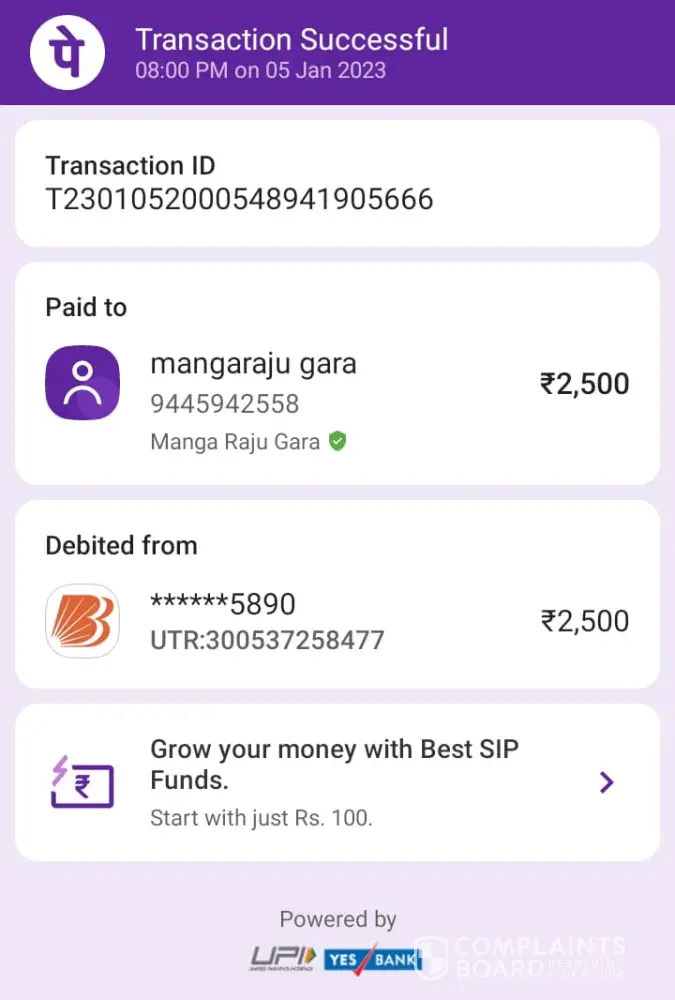Image resolution: width=675 pixels, height=1000 pixels.
Task: Click the transaction timestamp 08:00 PM
Action: click(x=260, y=71)
